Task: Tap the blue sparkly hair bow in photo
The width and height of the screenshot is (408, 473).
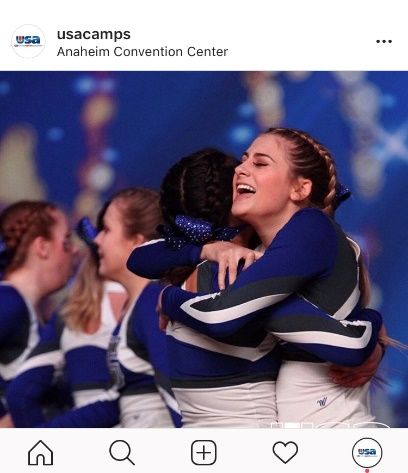Action: coord(195,231)
